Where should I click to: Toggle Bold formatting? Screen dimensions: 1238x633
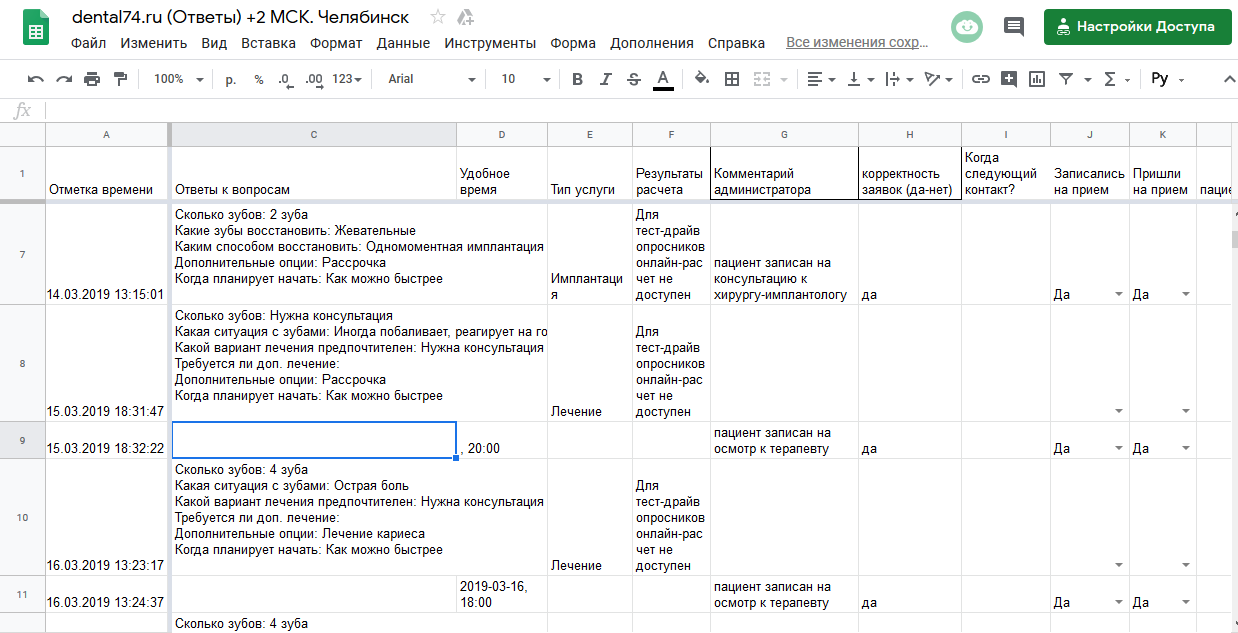(x=577, y=79)
